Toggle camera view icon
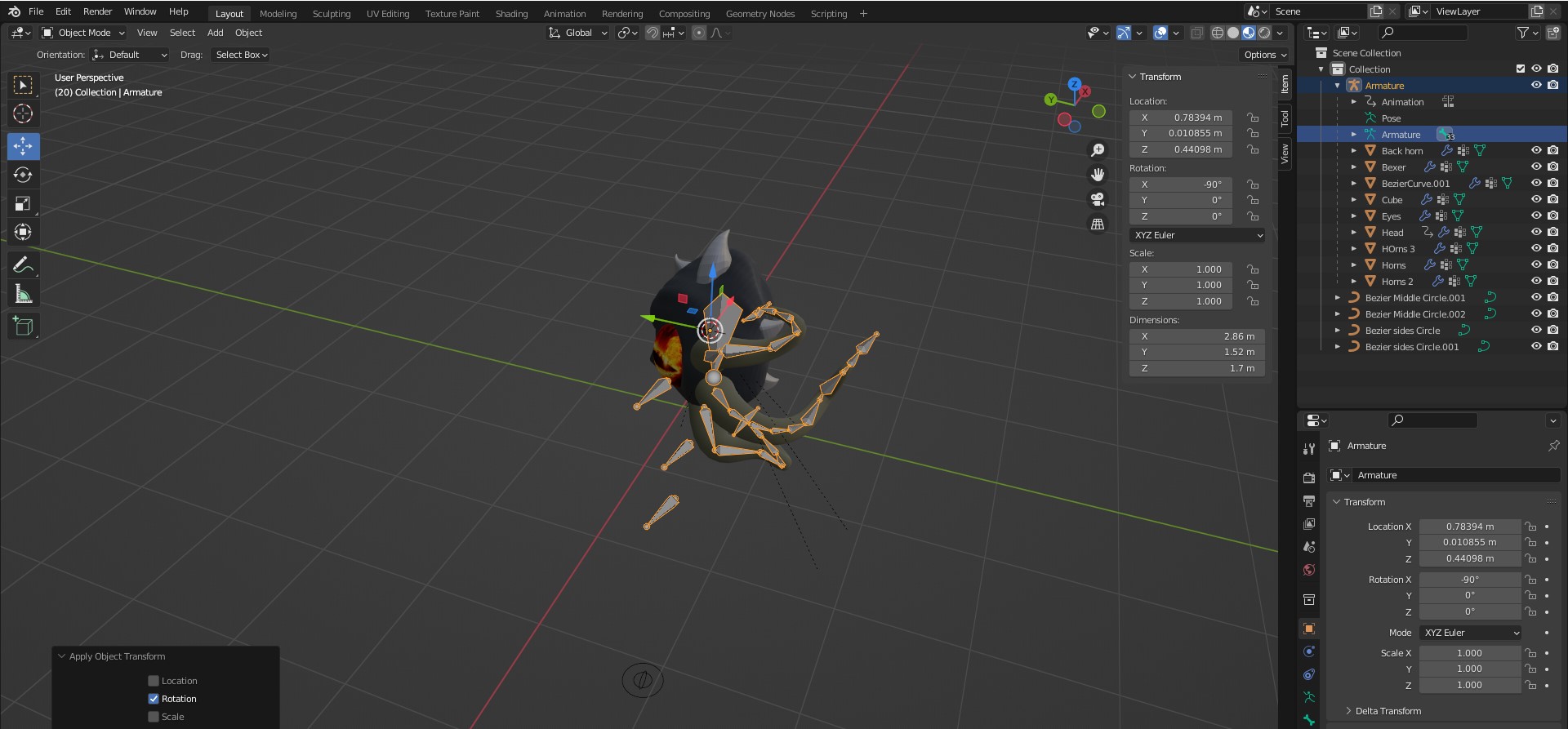 coord(1098,199)
